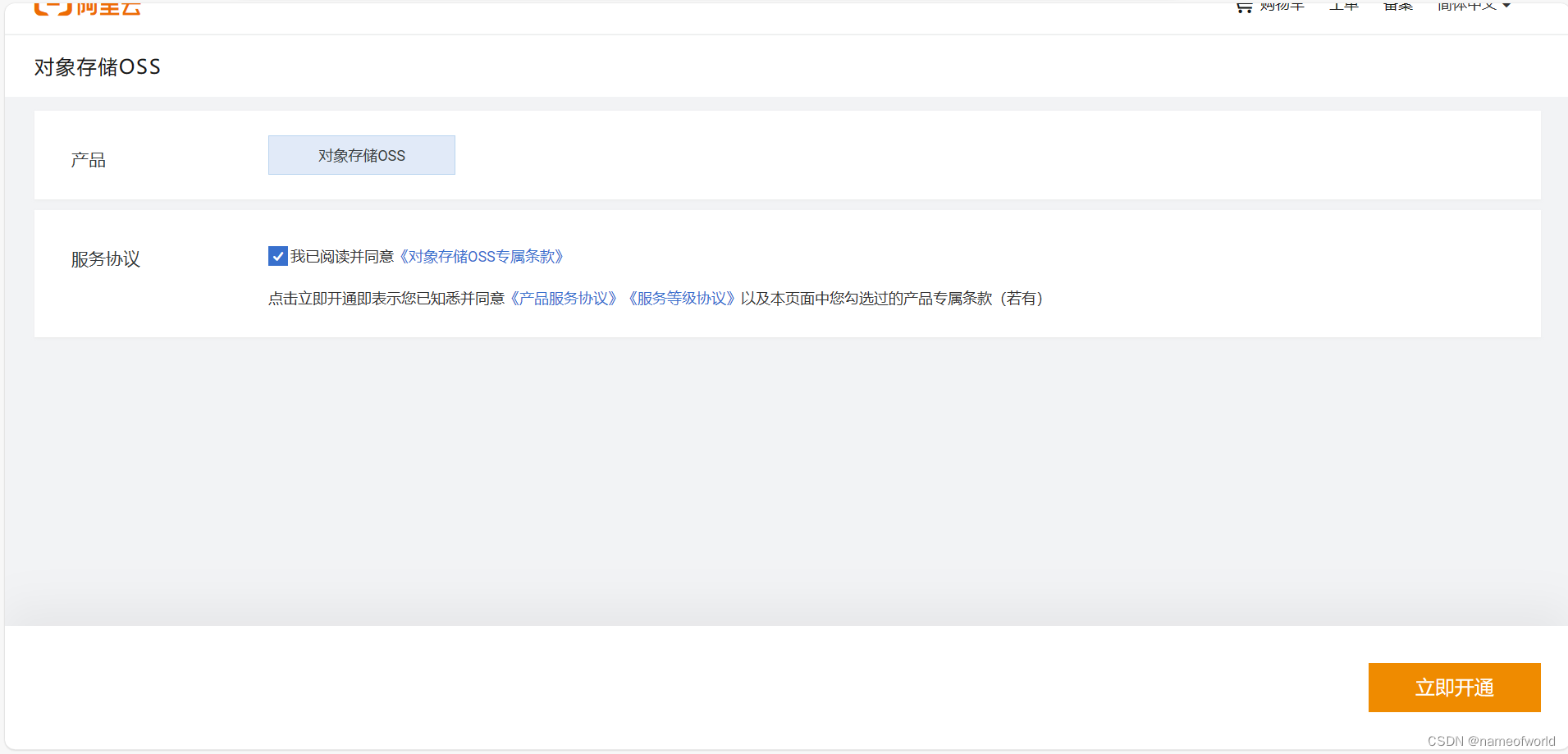Uncheck the 我已阅读并同意 agreement checkbox
Viewport: 1568px width, 754px height.
[x=278, y=256]
